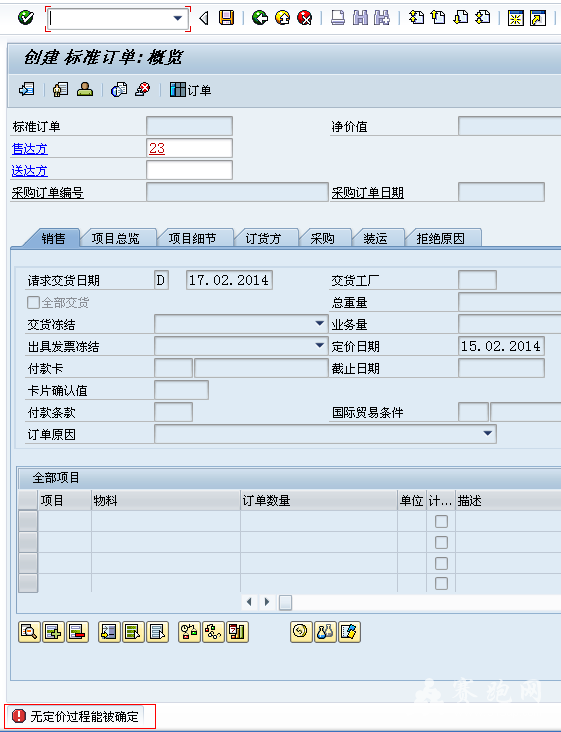Image resolution: width=561 pixels, height=732 pixels.
Task: Switch to the 项目总览 tab
Action: point(116,239)
